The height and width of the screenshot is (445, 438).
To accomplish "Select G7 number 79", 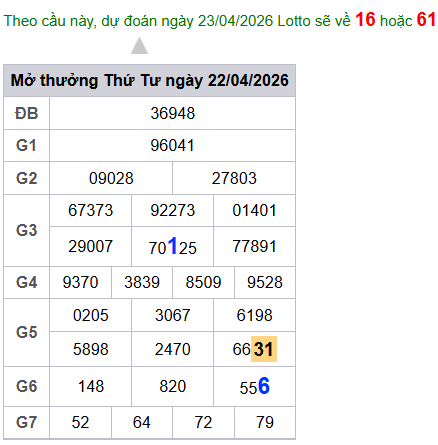I will [265, 422].
